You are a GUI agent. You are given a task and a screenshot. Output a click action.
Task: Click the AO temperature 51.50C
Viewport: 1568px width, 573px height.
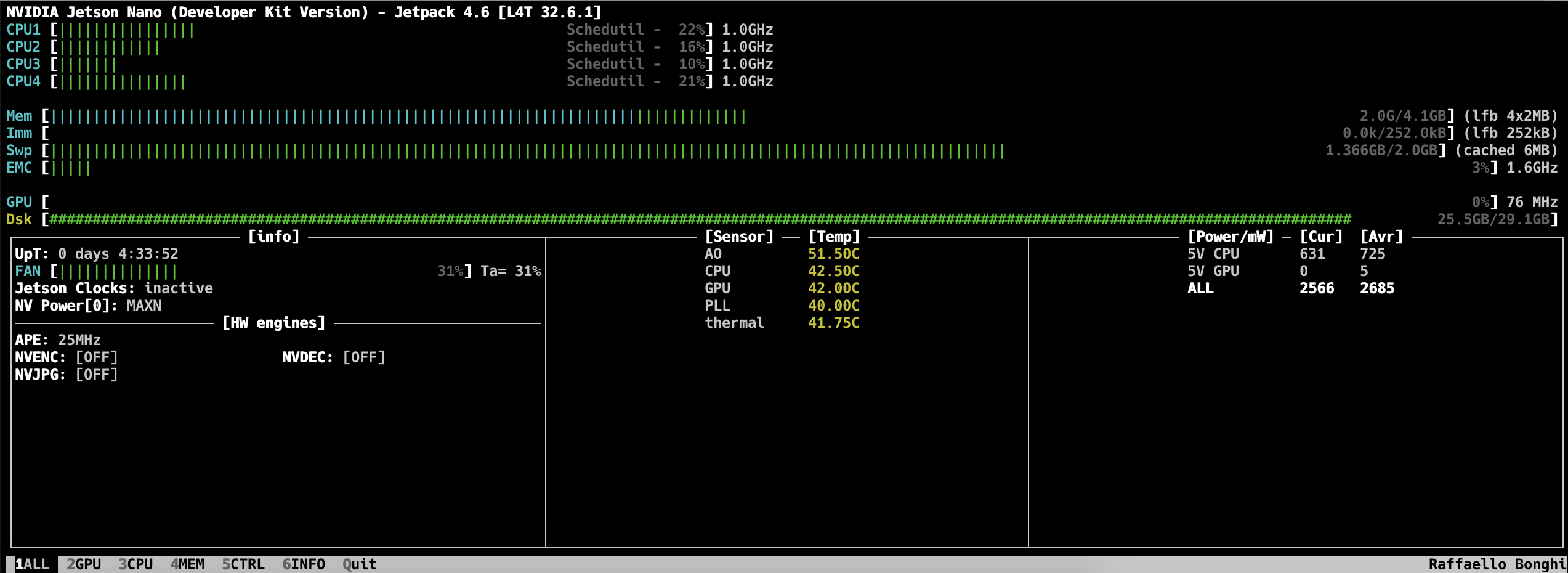coord(834,254)
